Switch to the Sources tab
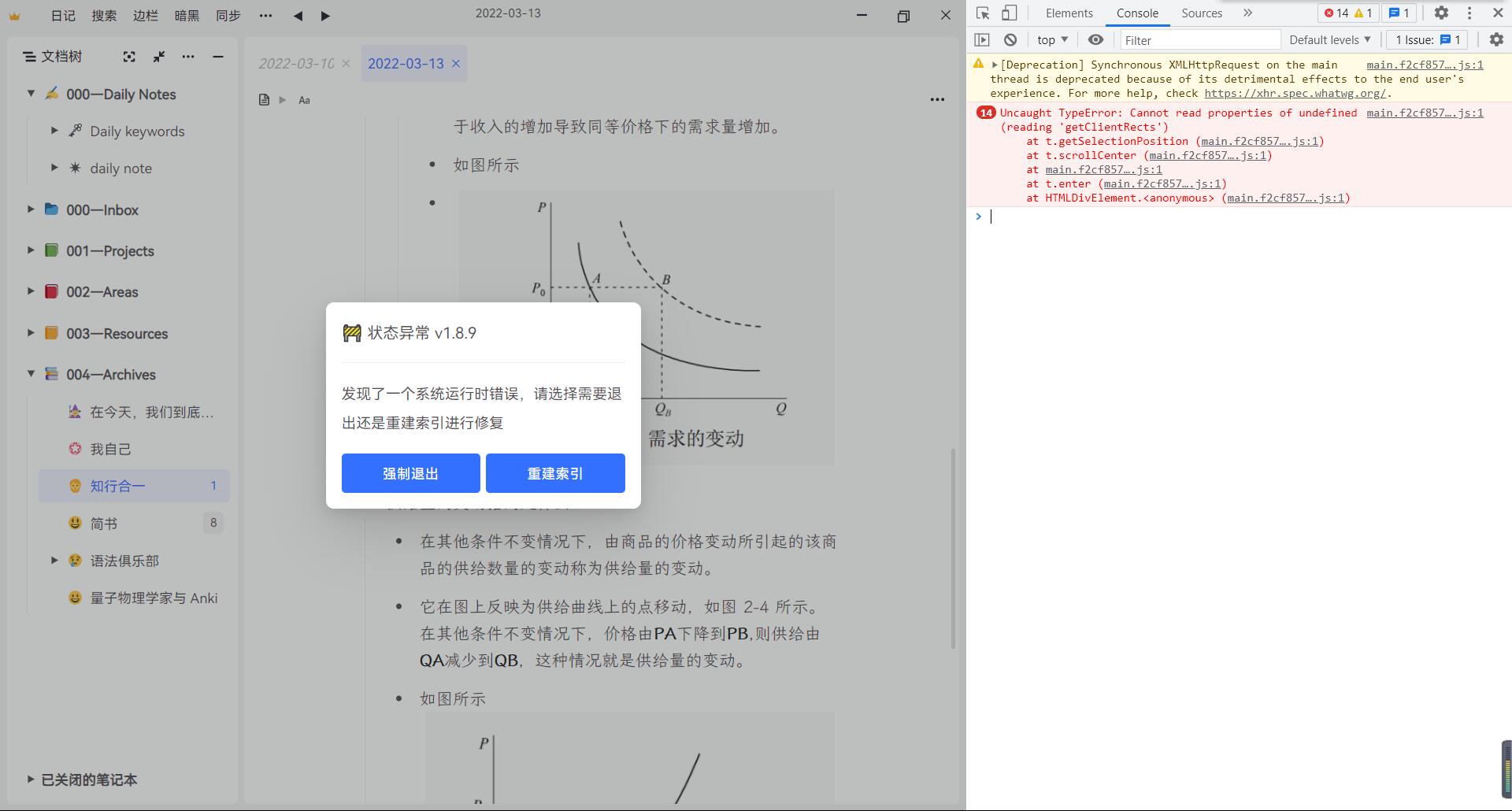 click(1201, 13)
